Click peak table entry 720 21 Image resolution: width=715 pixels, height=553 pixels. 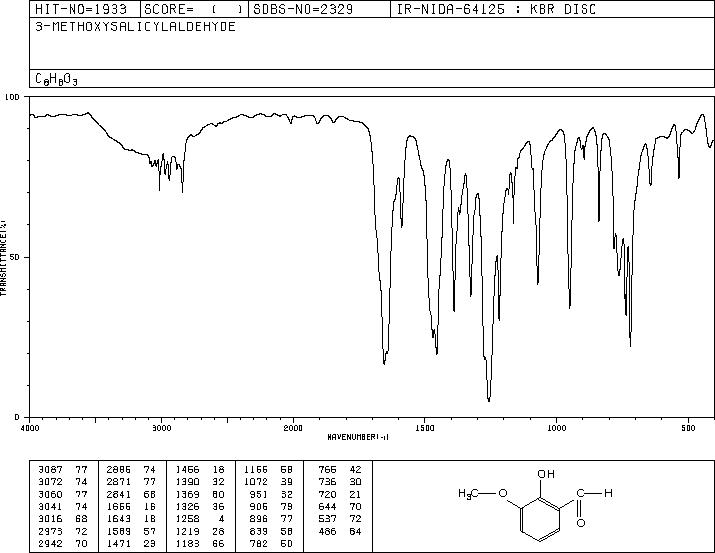click(x=340, y=494)
